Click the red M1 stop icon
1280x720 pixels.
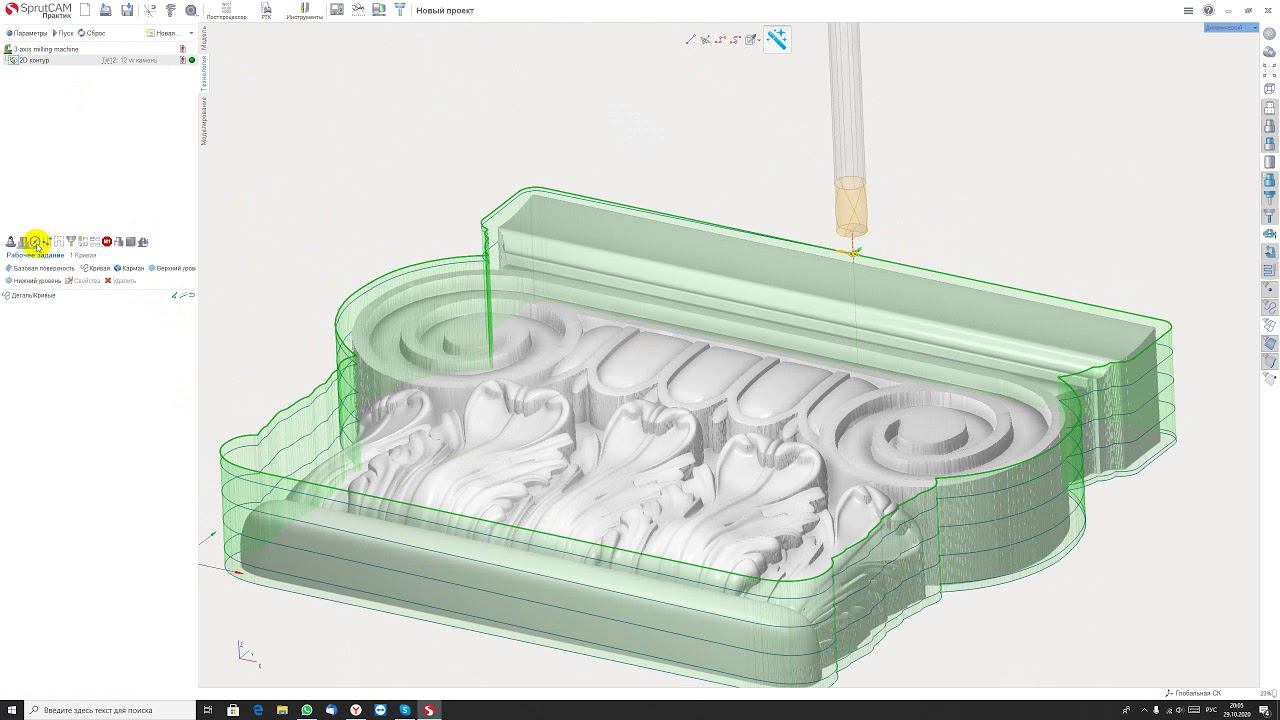click(107, 241)
